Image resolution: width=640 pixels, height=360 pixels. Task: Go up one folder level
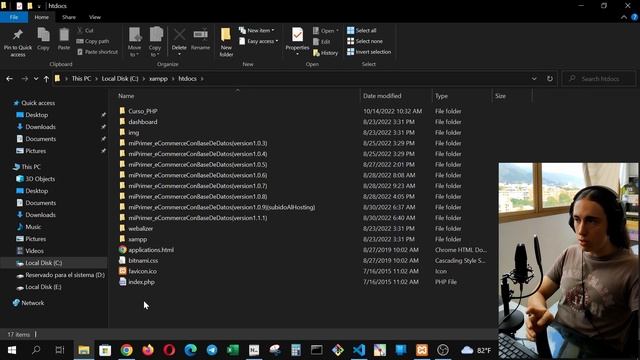pyautogui.click(x=46, y=79)
